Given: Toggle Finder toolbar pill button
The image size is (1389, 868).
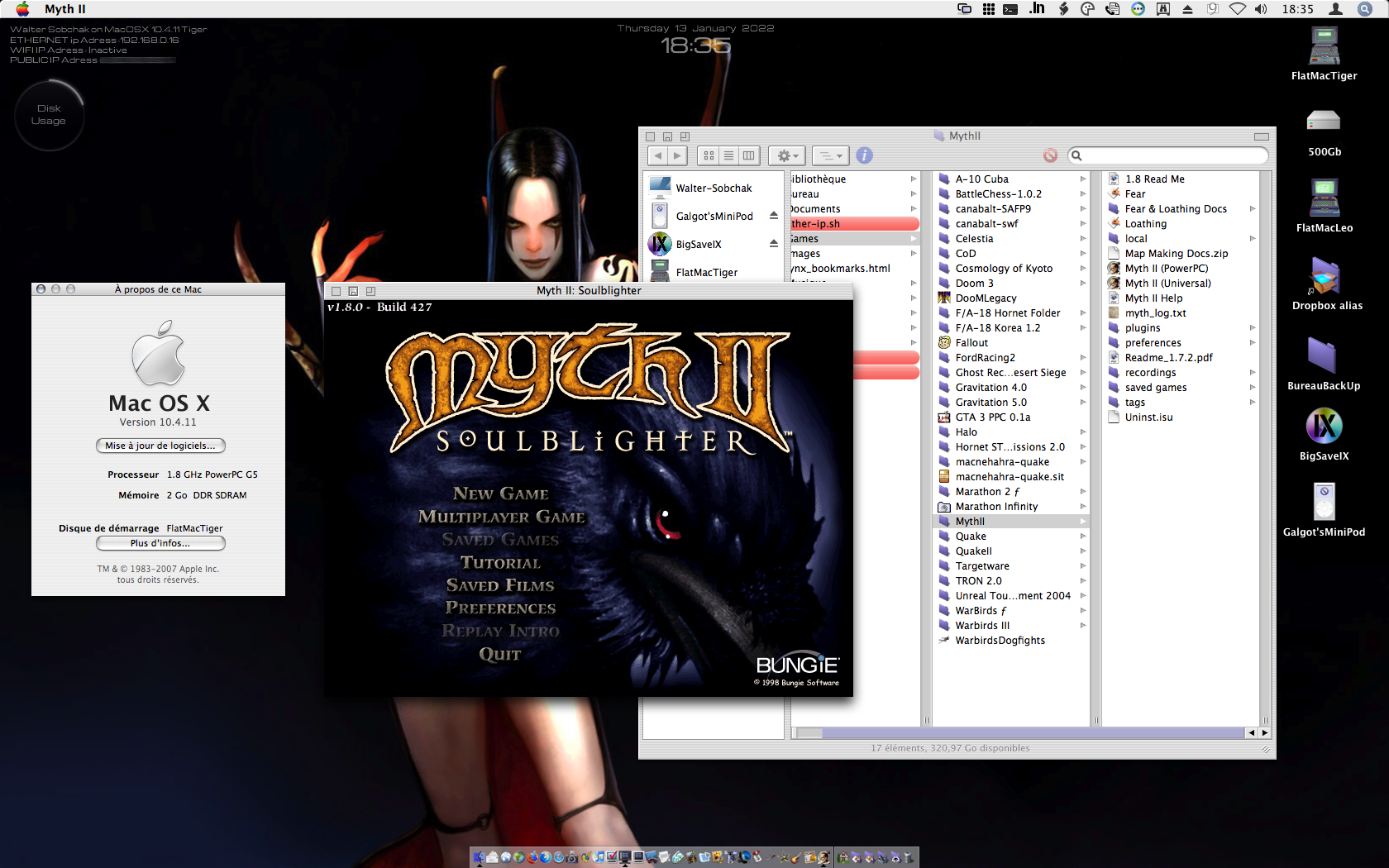Looking at the screenshot, I should point(1261,136).
